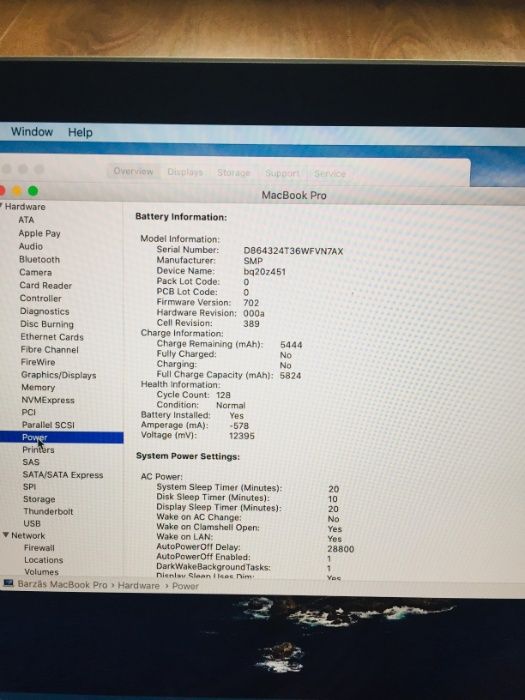Screen dimensions: 525x700
Task: Select Graphics/Displays in the sidebar
Action: pyautogui.click(x=58, y=375)
